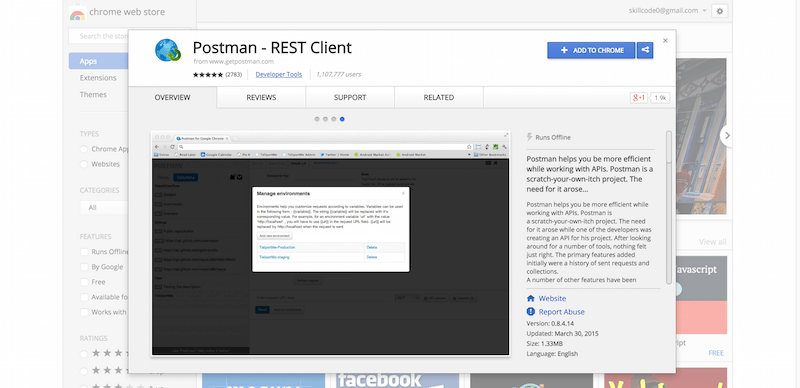This screenshot has width=800, height=388.
Task: Open the All categories dropdown
Action: pyautogui.click(x=104, y=208)
